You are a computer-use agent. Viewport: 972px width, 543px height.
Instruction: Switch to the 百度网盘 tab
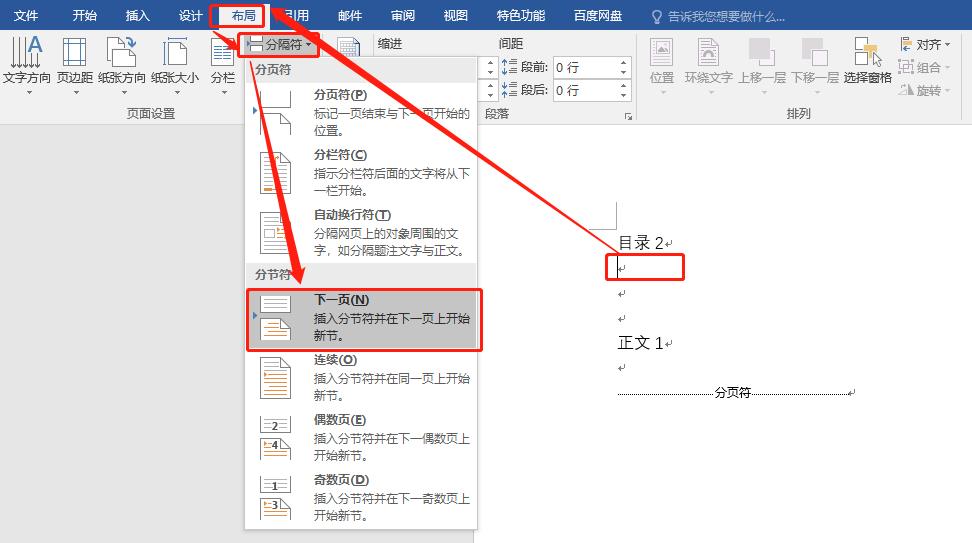point(598,15)
